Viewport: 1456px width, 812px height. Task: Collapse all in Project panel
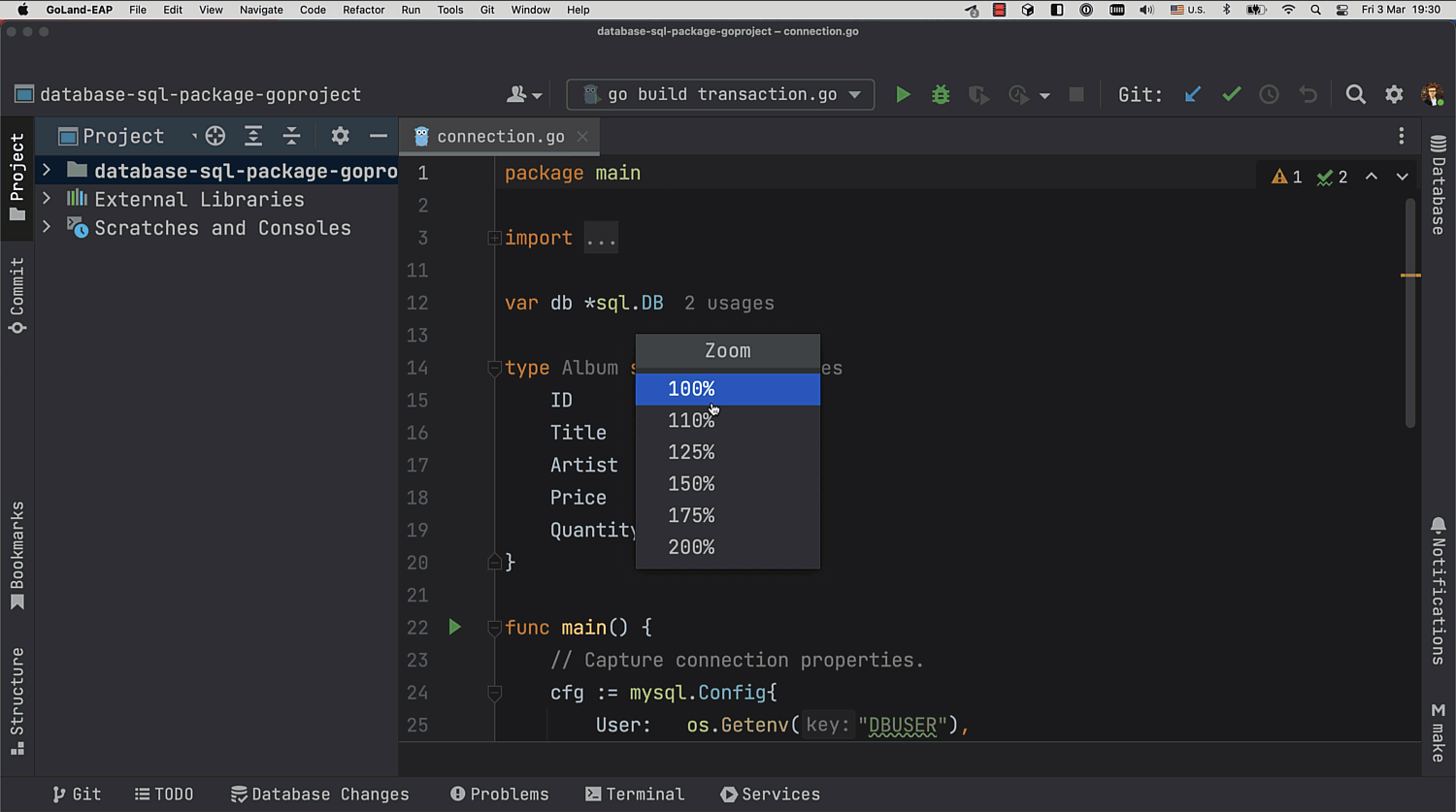point(291,136)
